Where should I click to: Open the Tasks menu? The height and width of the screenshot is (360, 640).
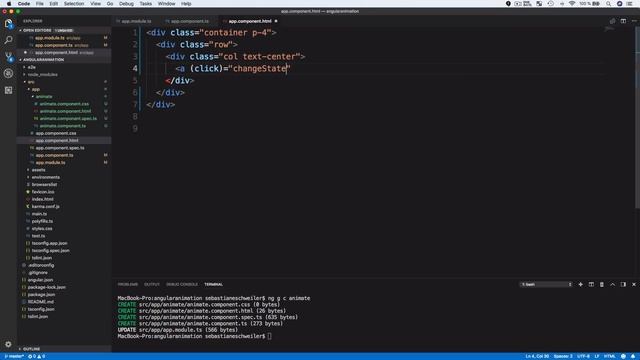146,4
